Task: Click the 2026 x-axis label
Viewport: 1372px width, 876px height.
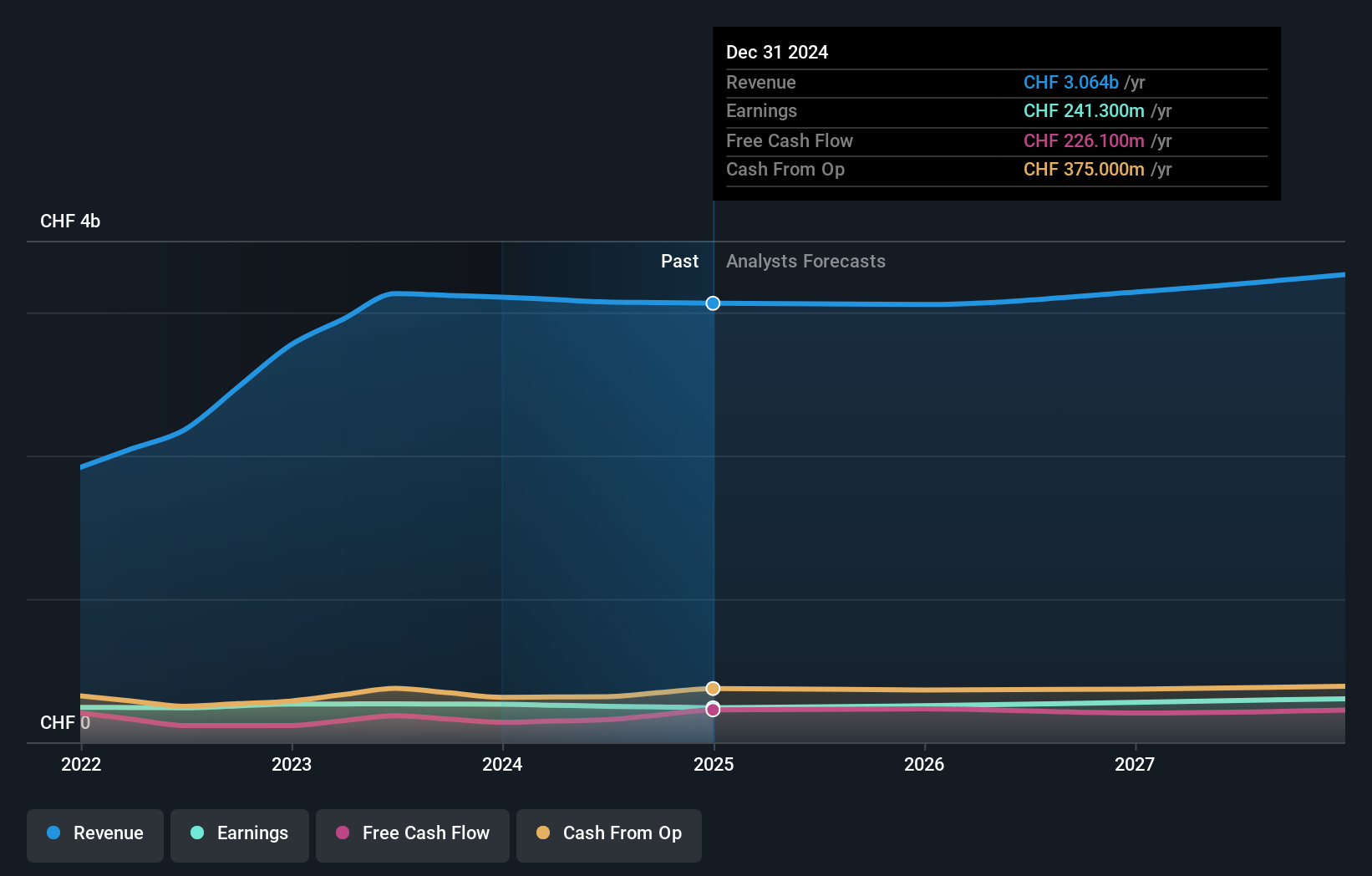Action: click(924, 764)
